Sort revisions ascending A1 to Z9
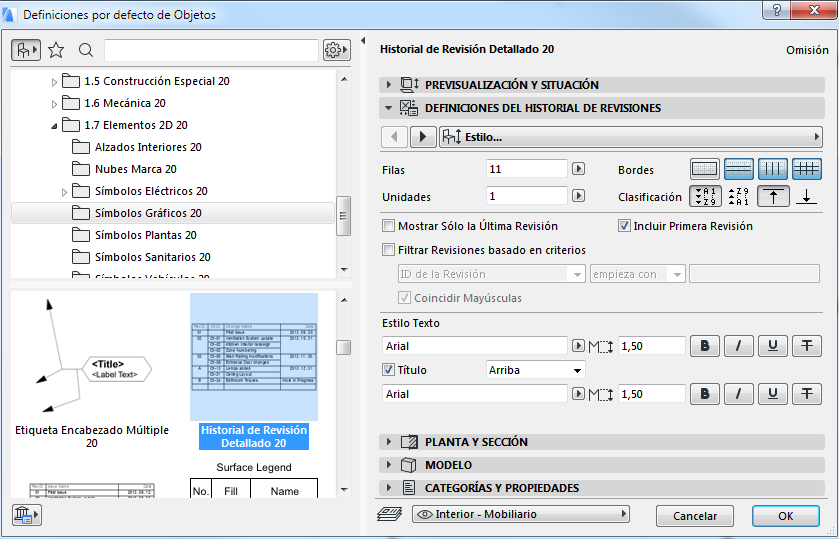 click(706, 196)
